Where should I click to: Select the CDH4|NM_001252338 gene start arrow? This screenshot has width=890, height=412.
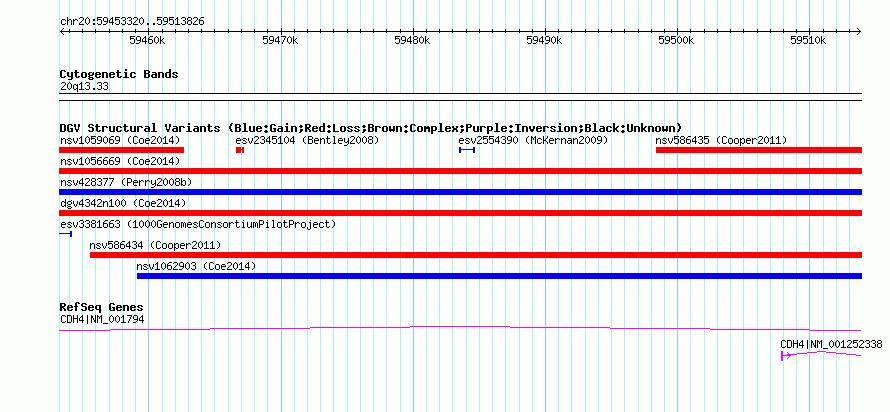coord(786,356)
